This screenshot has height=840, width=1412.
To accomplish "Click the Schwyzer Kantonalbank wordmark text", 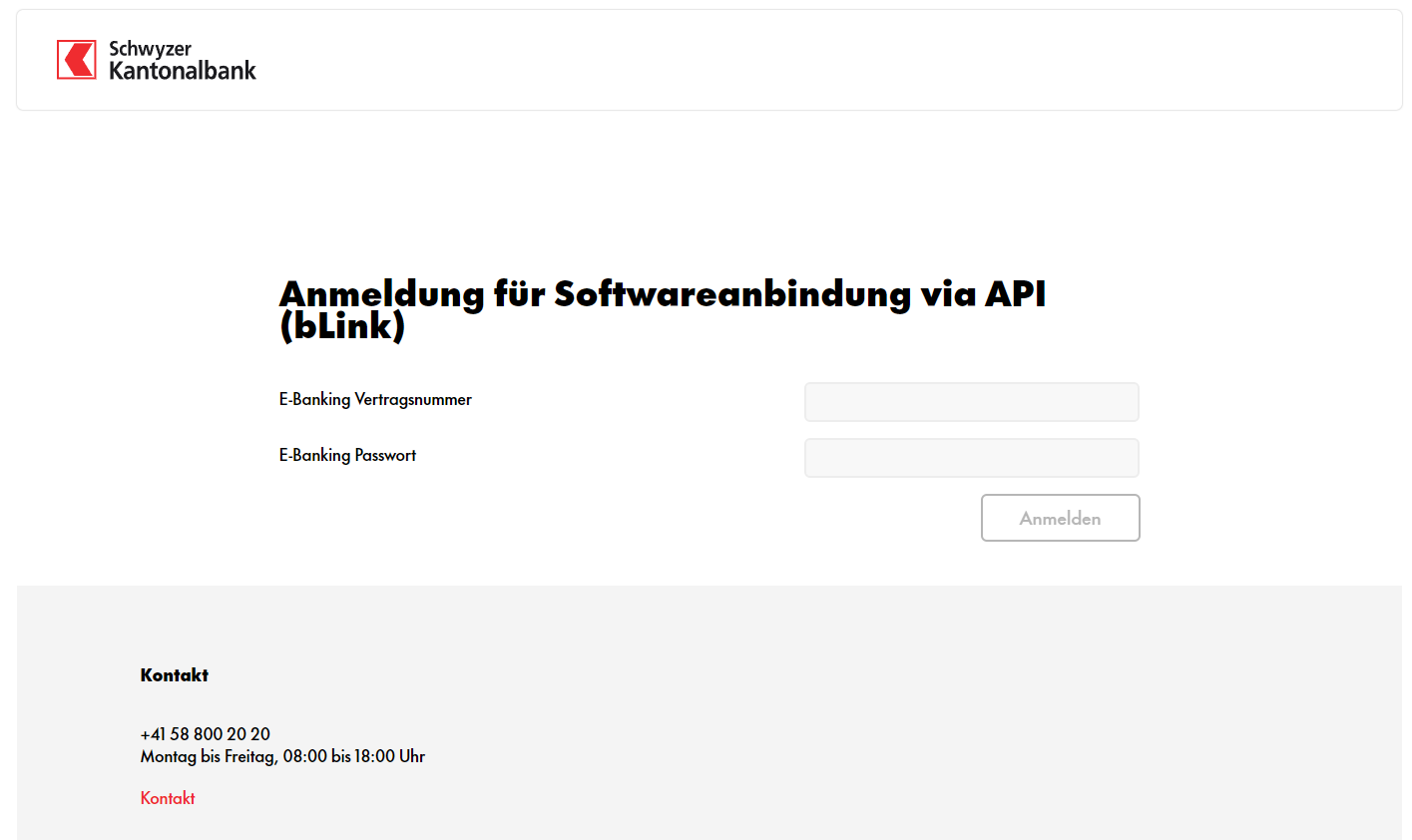I will [x=183, y=60].
